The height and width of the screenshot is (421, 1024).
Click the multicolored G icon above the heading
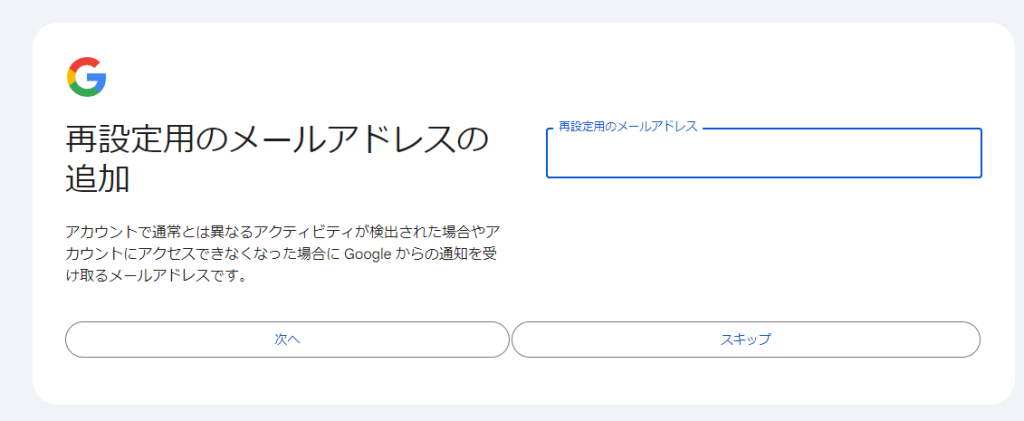click(87, 77)
